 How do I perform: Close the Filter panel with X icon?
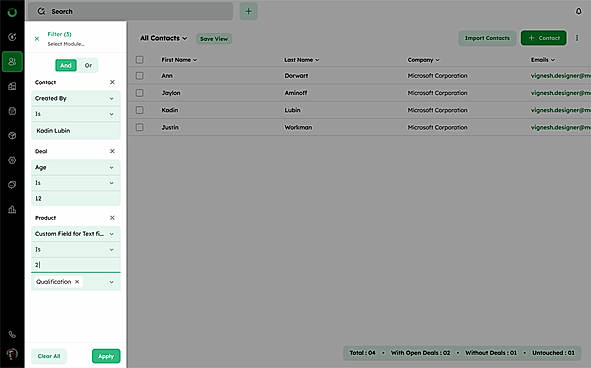pos(37,38)
